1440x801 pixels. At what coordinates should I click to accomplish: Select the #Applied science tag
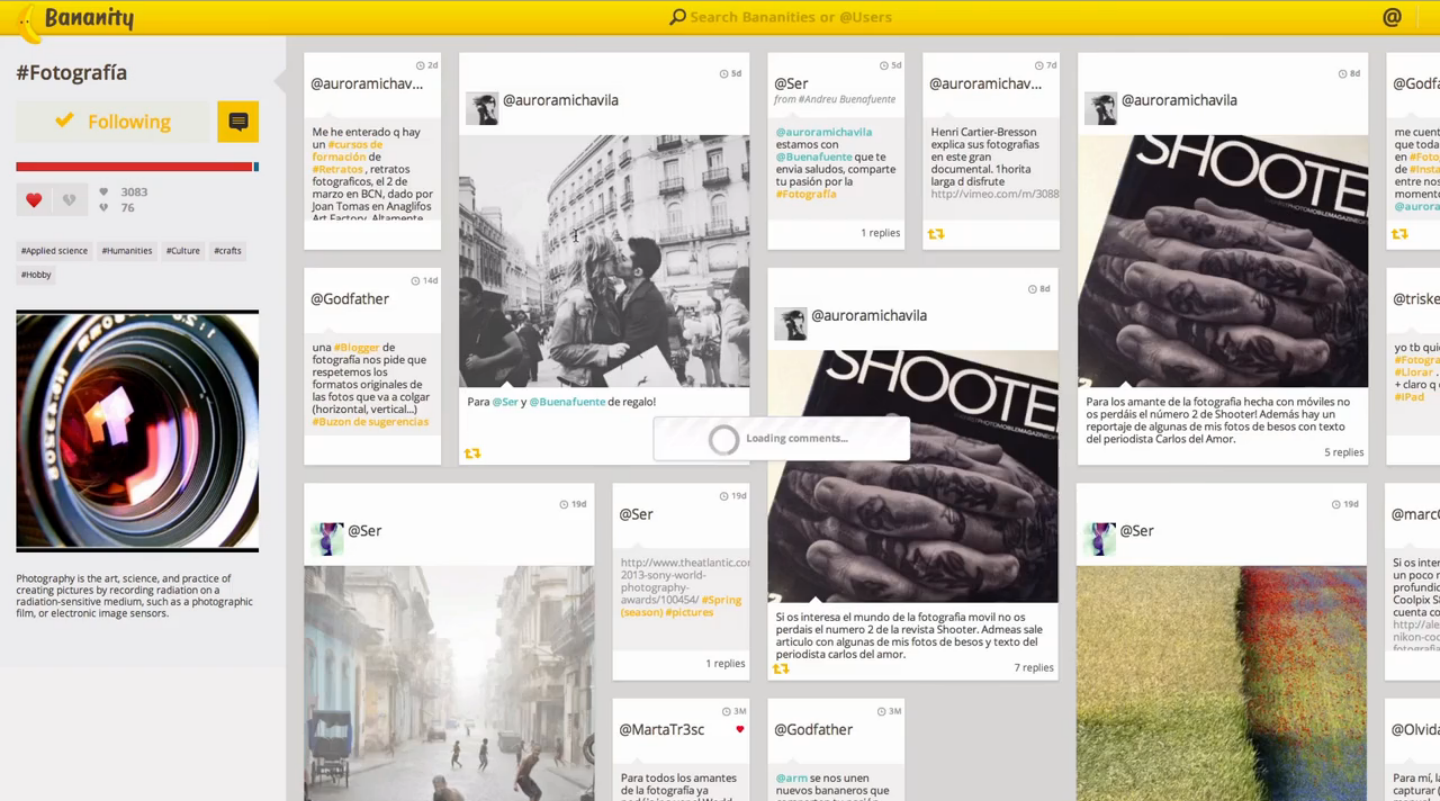click(x=55, y=251)
